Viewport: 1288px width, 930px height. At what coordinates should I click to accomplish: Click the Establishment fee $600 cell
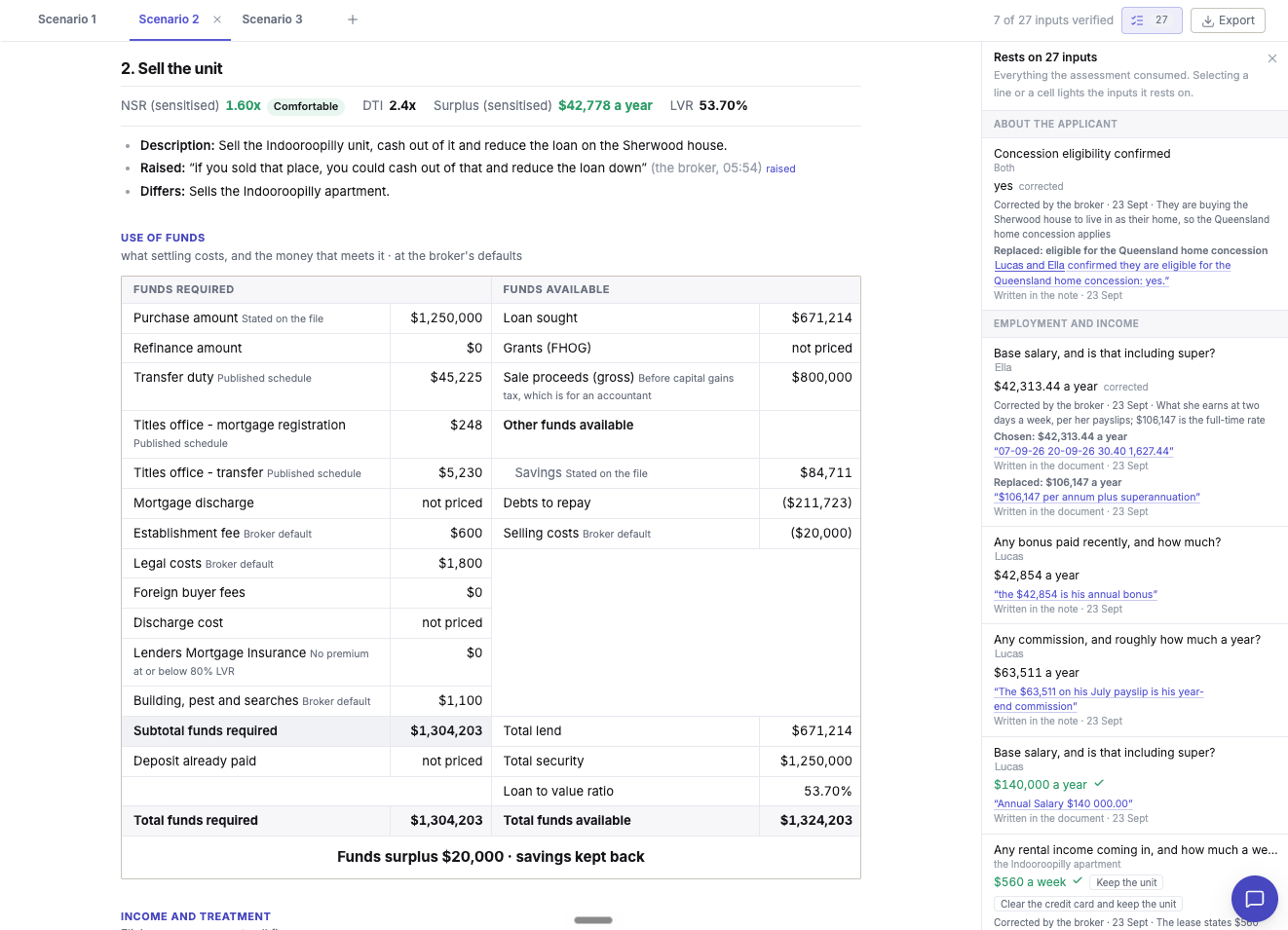pyautogui.click(x=440, y=534)
